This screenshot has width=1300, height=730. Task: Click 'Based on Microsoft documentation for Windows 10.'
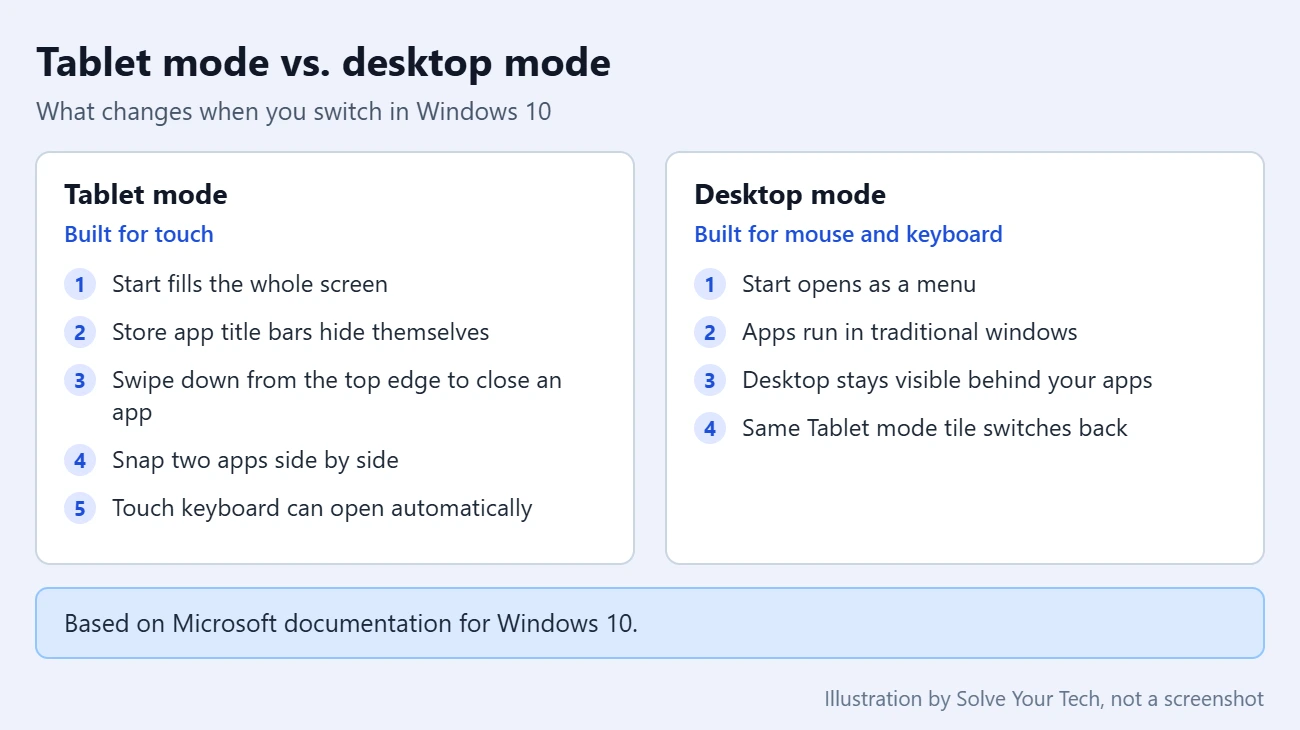coord(351,623)
